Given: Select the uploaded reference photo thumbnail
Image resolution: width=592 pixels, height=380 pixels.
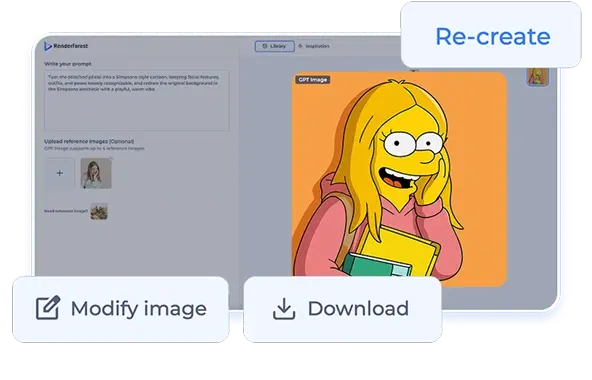Looking at the screenshot, I should pyautogui.click(x=96, y=173).
